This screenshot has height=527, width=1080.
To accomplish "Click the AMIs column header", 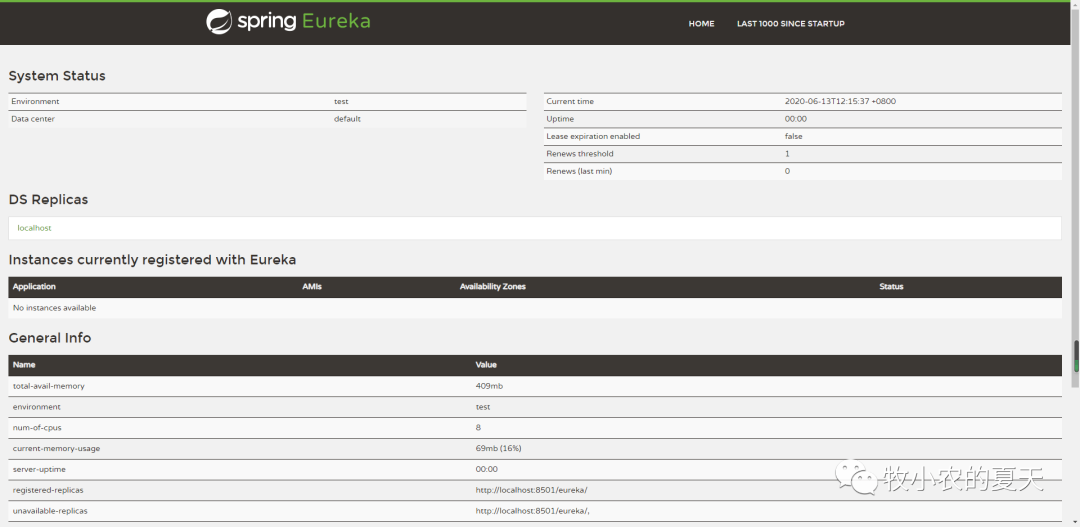I will click(312, 287).
